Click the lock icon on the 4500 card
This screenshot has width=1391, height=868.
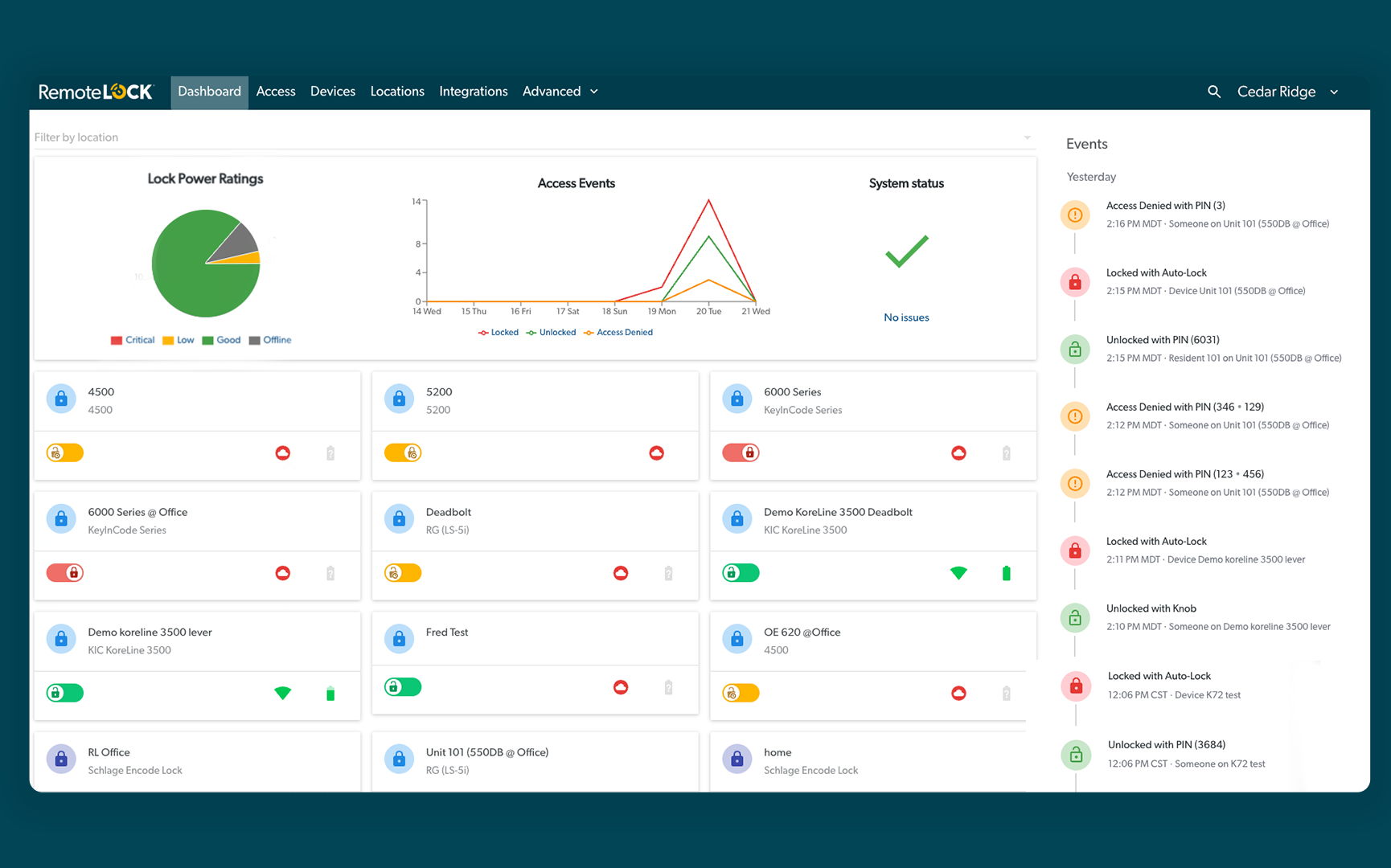[x=61, y=399]
